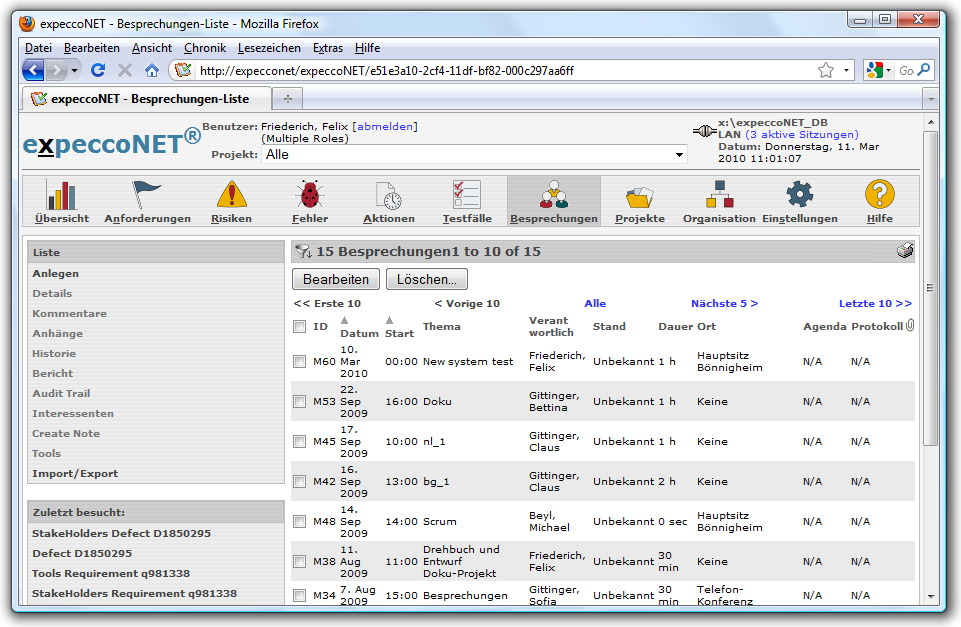Screen dimensions: 961x627
Task: Click the Nächste 5 link
Action: [724, 304]
